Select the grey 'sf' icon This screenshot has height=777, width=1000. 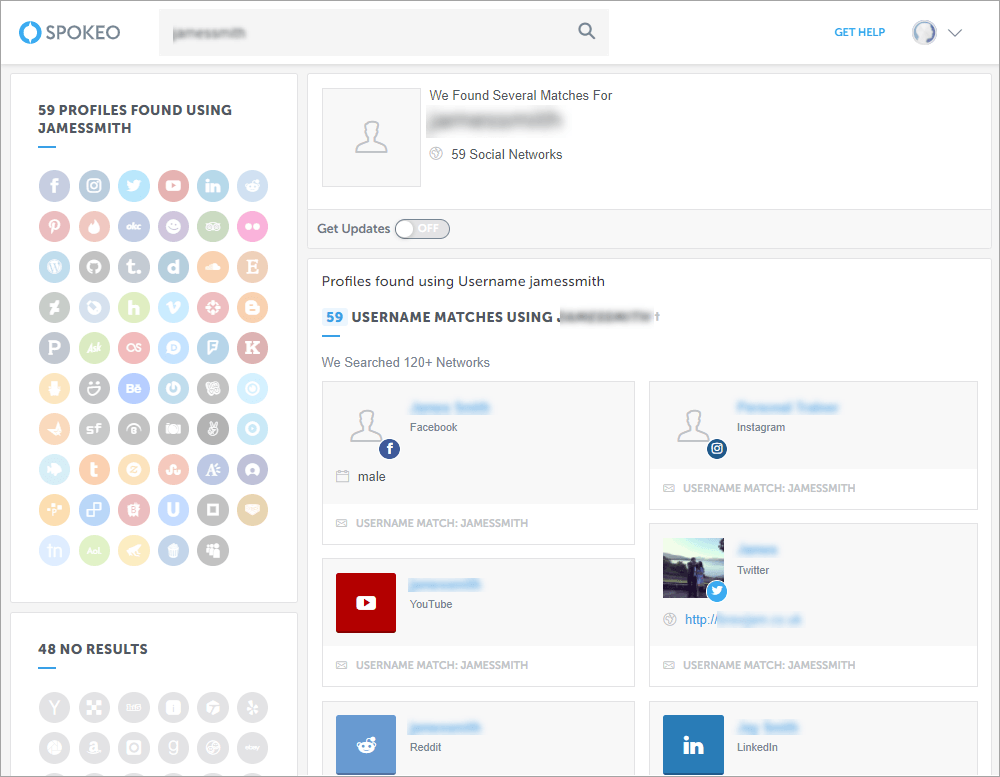click(x=94, y=429)
